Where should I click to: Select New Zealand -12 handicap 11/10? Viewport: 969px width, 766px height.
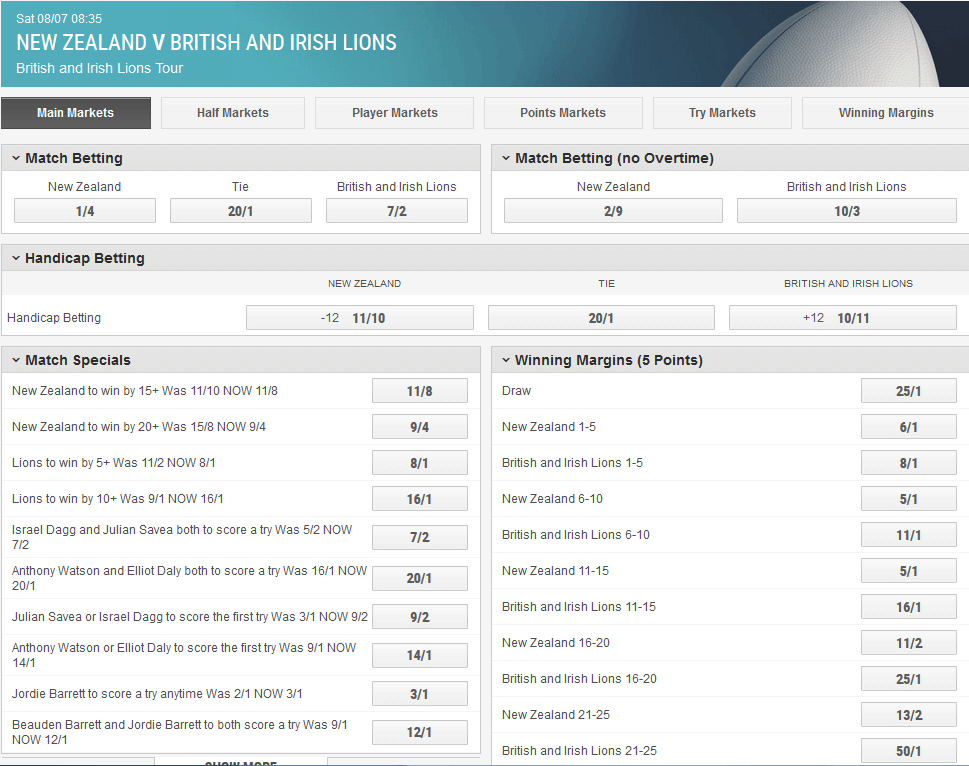click(x=360, y=318)
